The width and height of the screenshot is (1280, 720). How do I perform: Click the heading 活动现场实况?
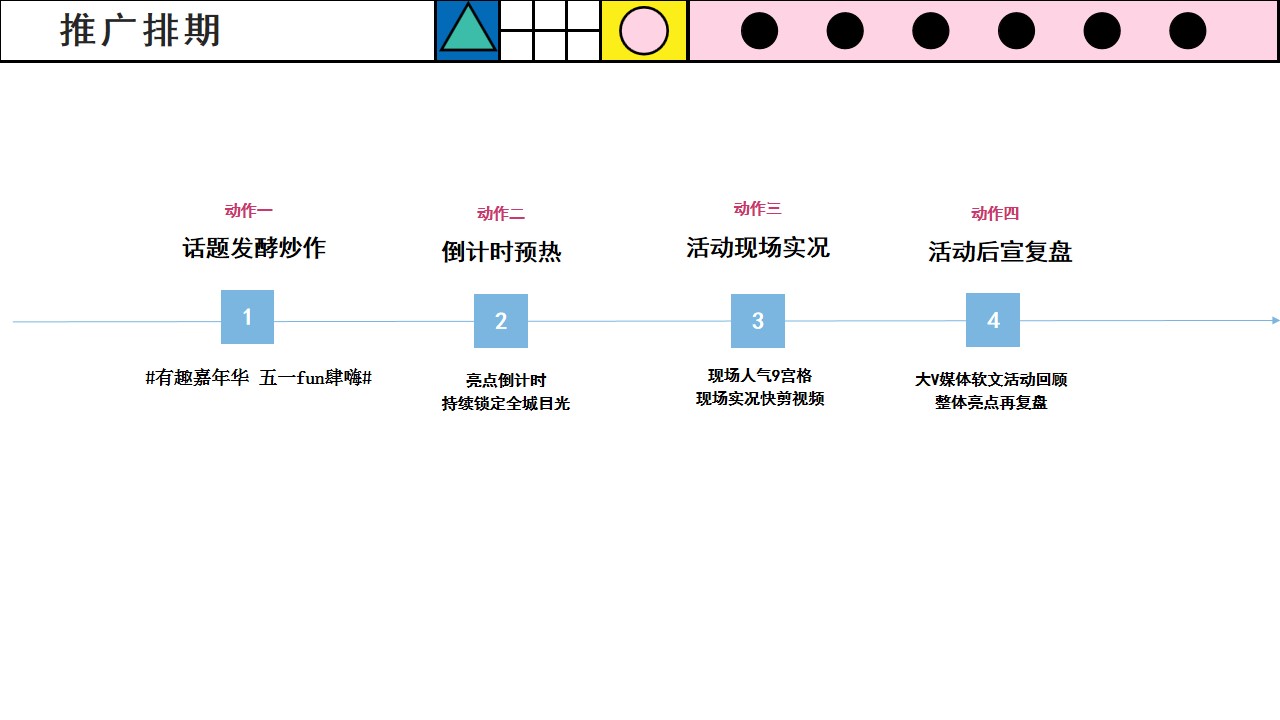(758, 248)
